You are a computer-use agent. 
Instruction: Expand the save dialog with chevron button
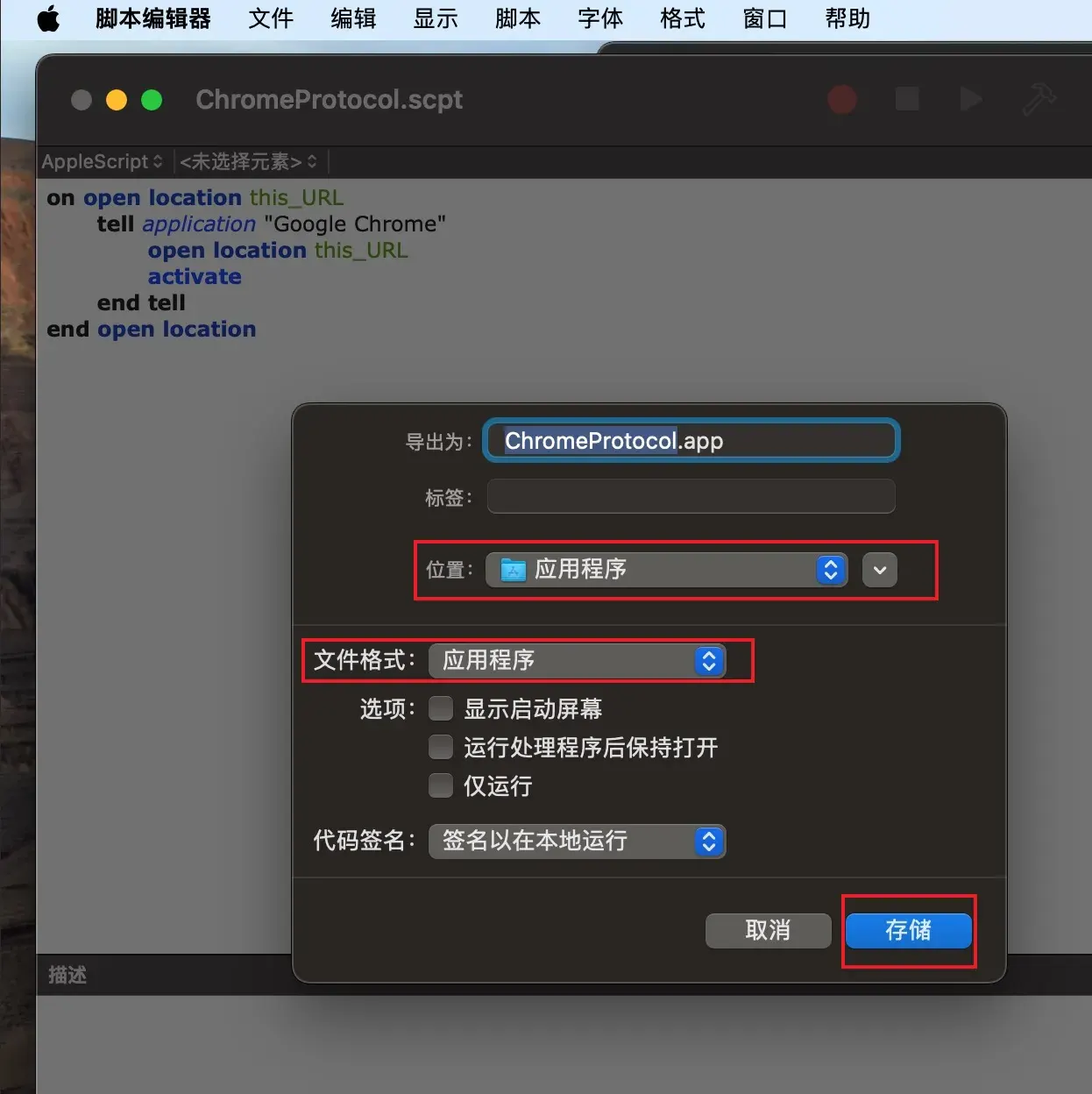click(880, 570)
